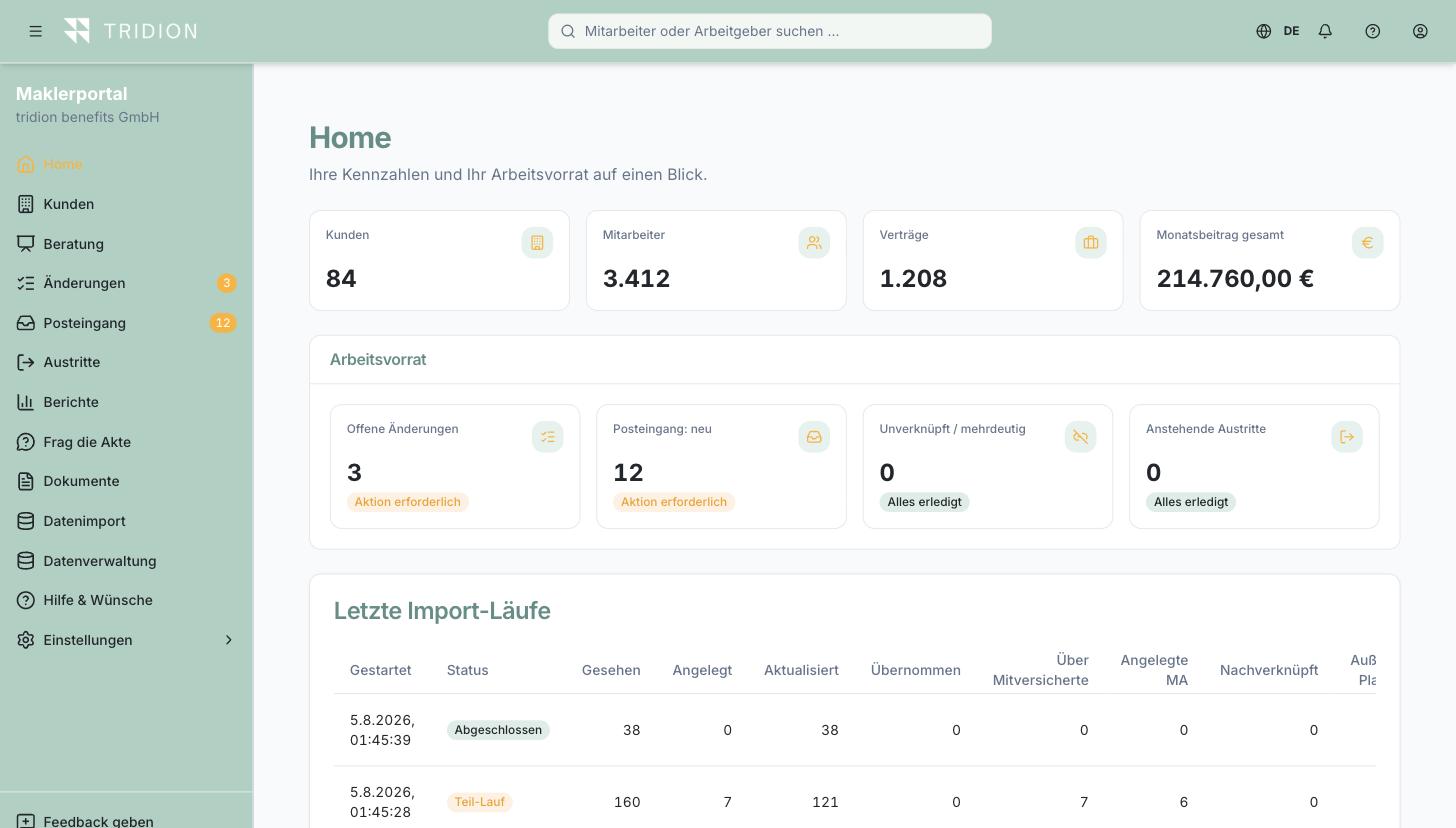
Task: Click the Offene Änderungen checklist icon
Action: click(x=548, y=437)
